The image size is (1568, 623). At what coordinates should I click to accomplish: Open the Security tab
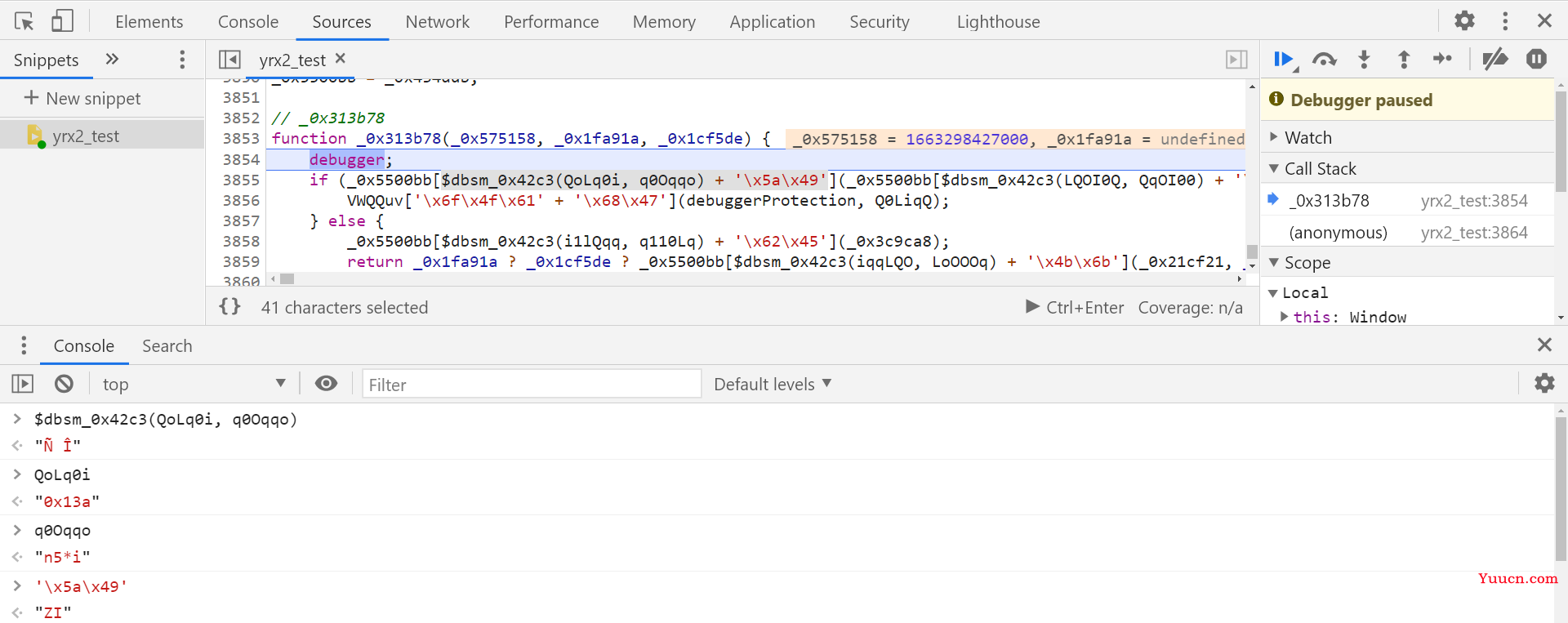[x=879, y=22]
